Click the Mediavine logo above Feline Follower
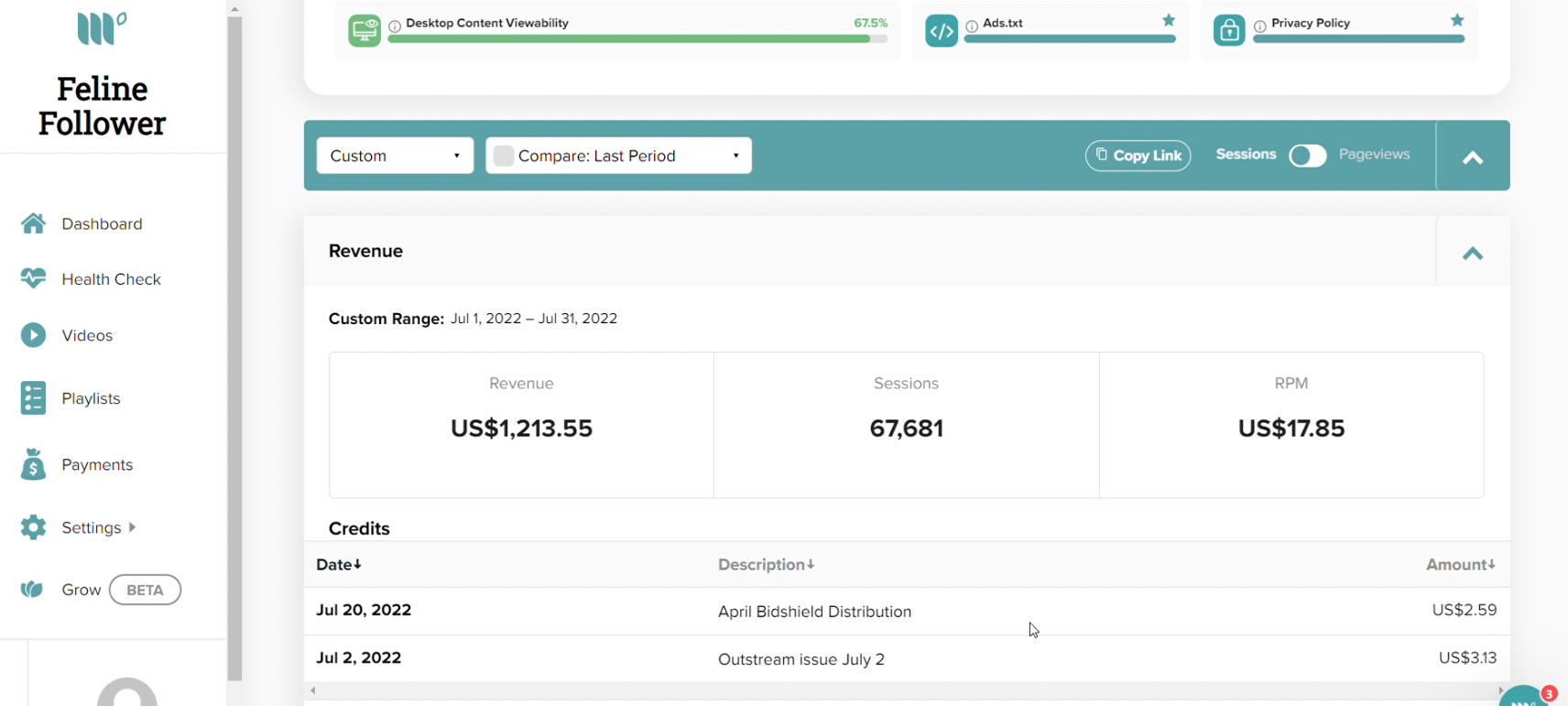This screenshot has height=706, width=1568. pyautogui.click(x=102, y=28)
